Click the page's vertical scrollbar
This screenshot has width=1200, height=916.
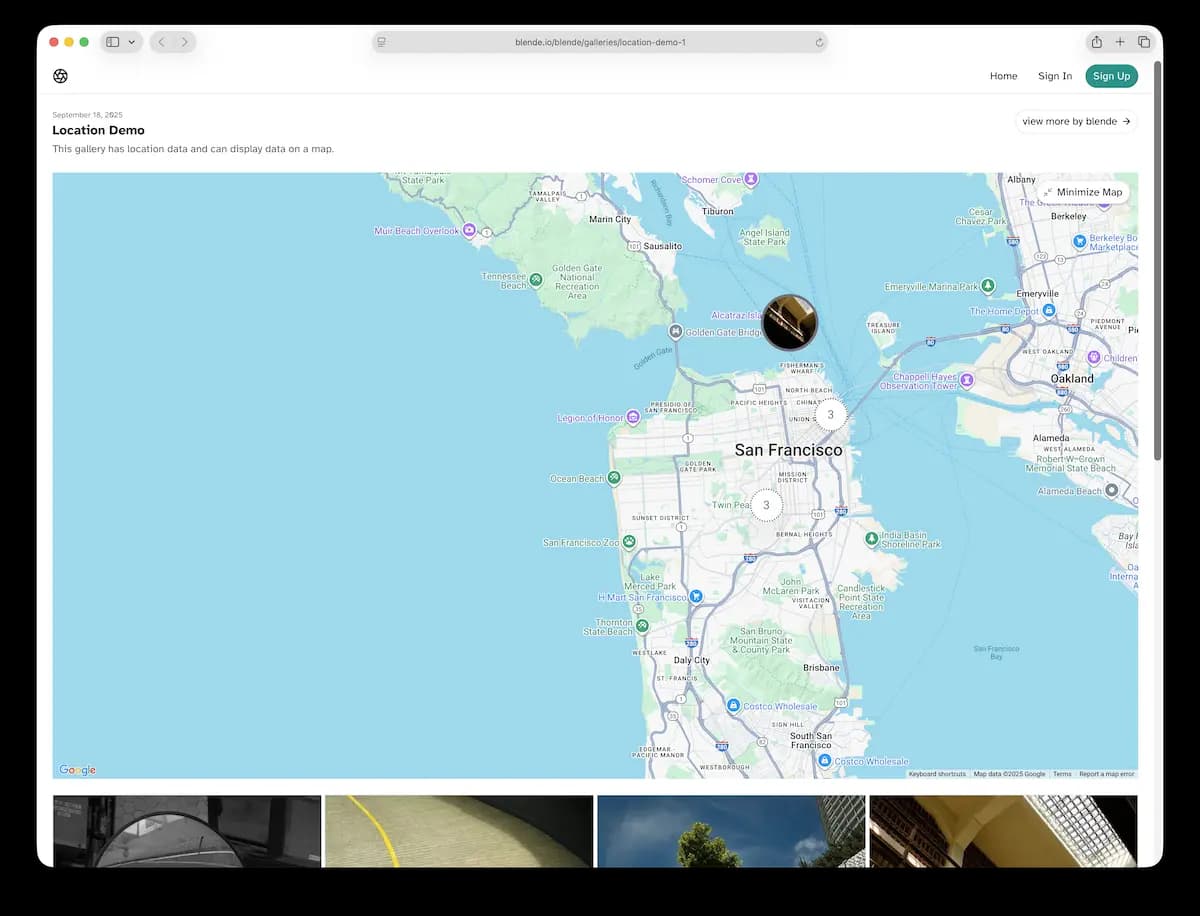pyautogui.click(x=1158, y=260)
